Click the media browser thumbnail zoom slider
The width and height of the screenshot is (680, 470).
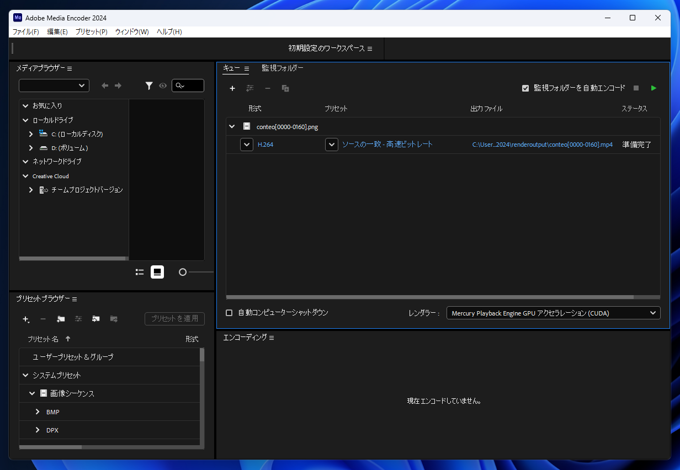[x=183, y=272]
